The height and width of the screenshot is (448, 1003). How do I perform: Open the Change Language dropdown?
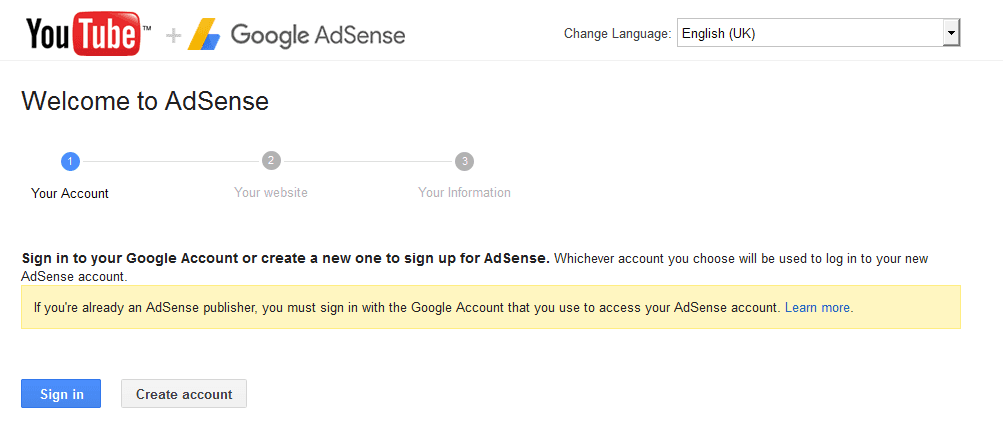pos(818,33)
